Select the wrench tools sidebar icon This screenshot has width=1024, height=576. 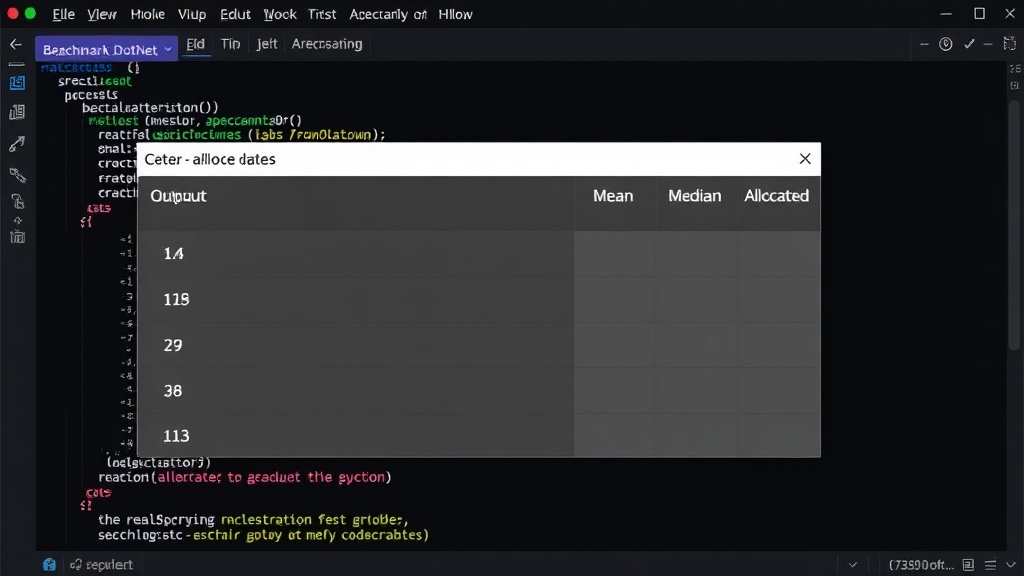point(17,174)
